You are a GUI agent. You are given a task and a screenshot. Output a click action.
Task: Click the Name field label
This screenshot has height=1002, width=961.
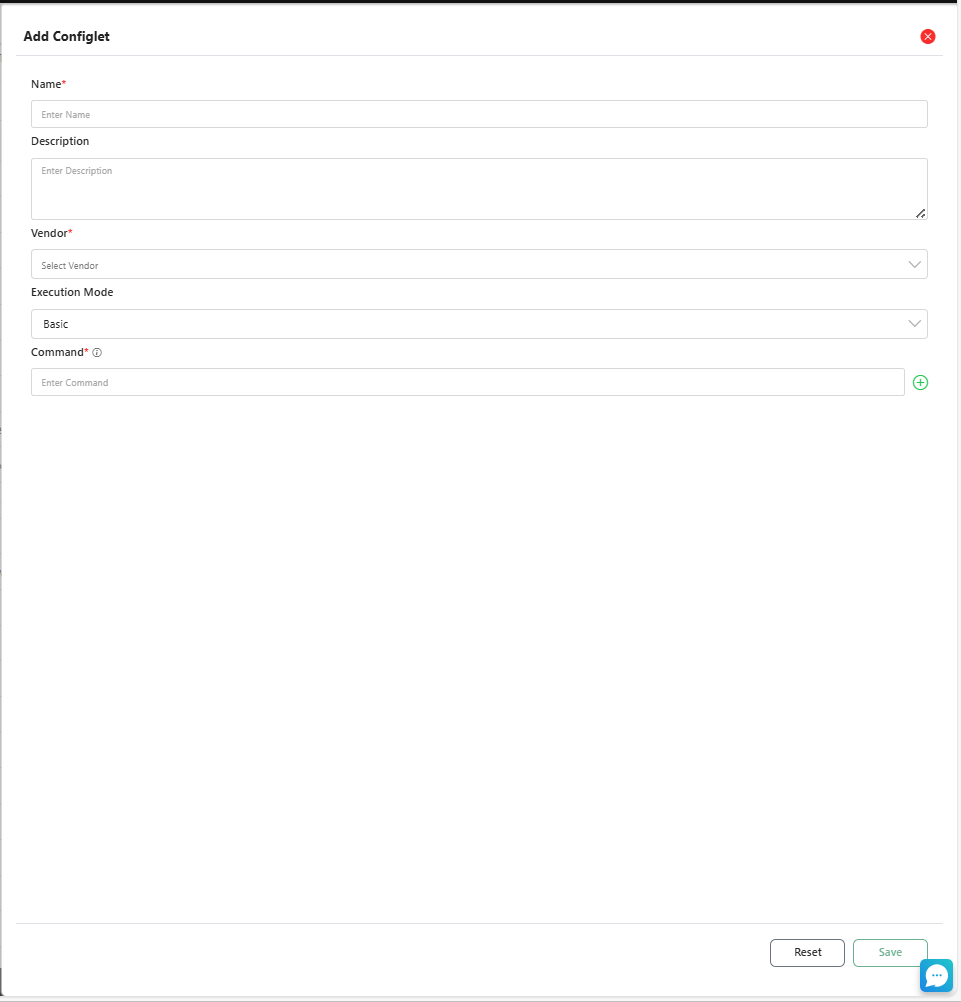[47, 84]
